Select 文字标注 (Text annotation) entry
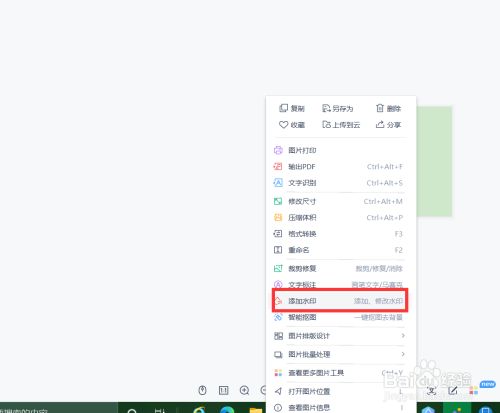The width and height of the screenshot is (500, 413). click(339, 285)
